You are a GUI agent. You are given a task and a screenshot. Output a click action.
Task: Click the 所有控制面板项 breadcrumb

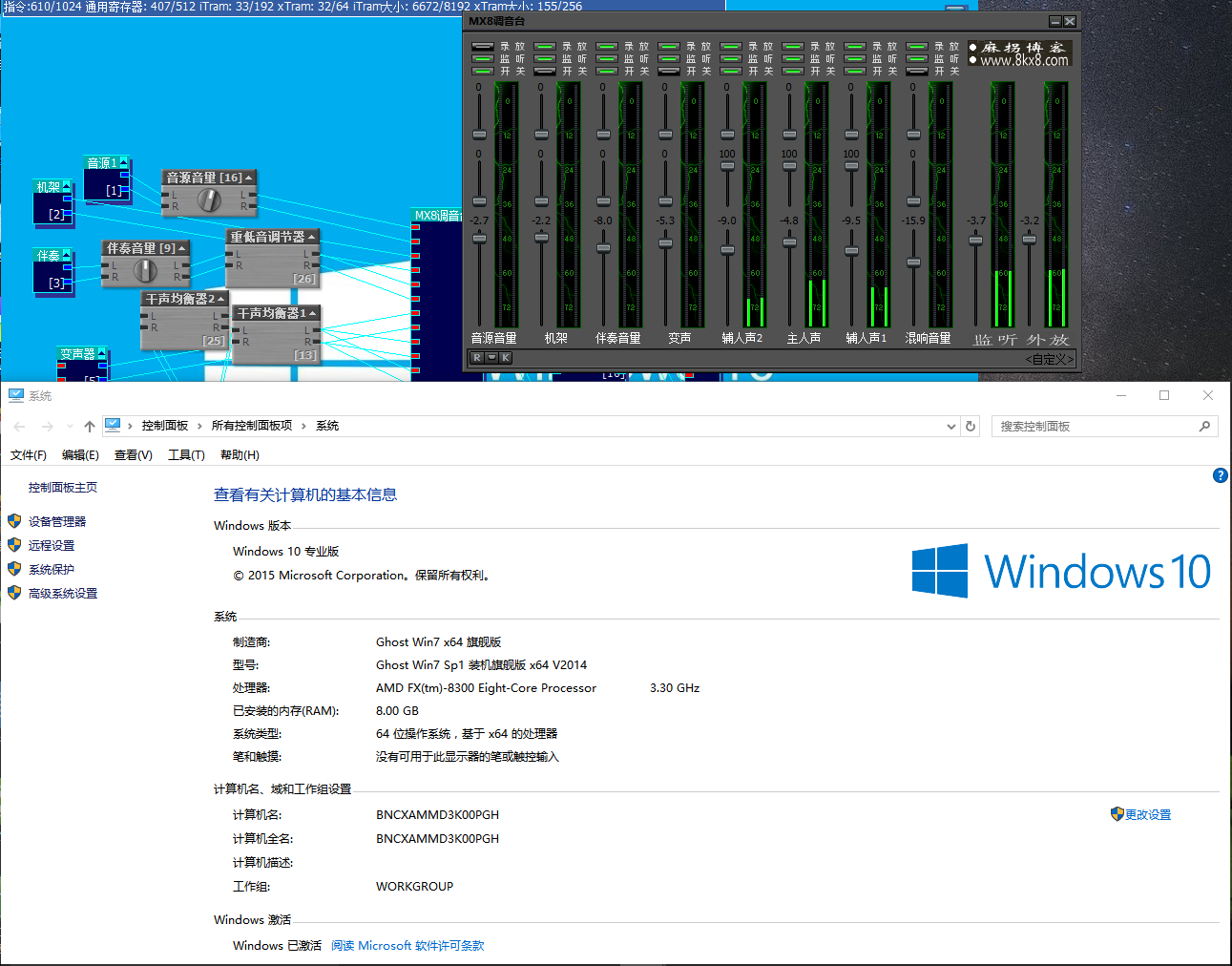(252, 426)
